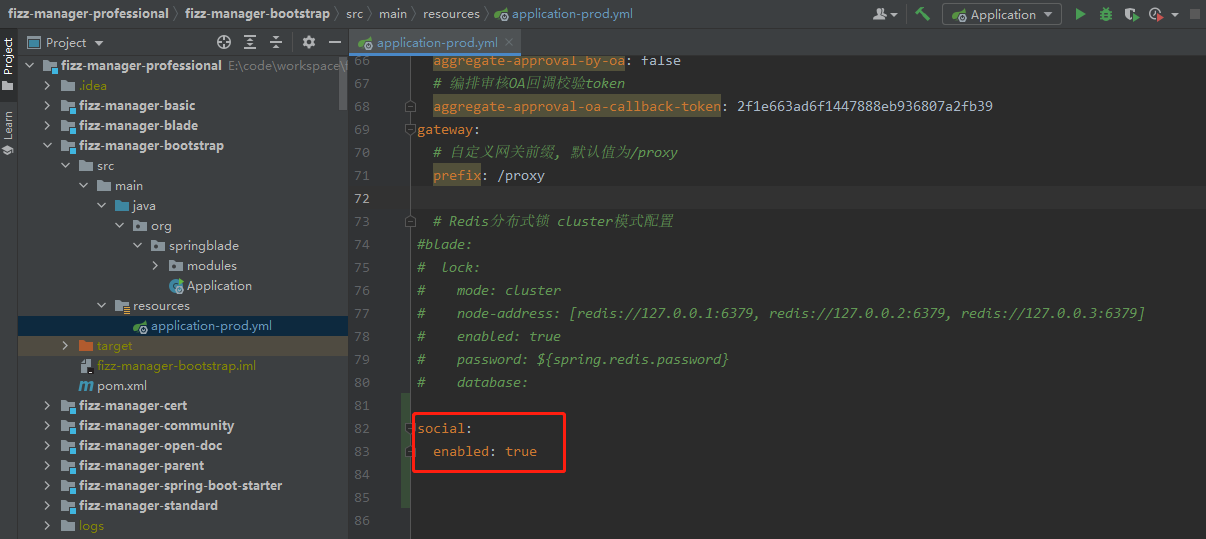Image resolution: width=1206 pixels, height=539 pixels.
Task: Start debugging with the green bug icon
Action: point(1106,14)
